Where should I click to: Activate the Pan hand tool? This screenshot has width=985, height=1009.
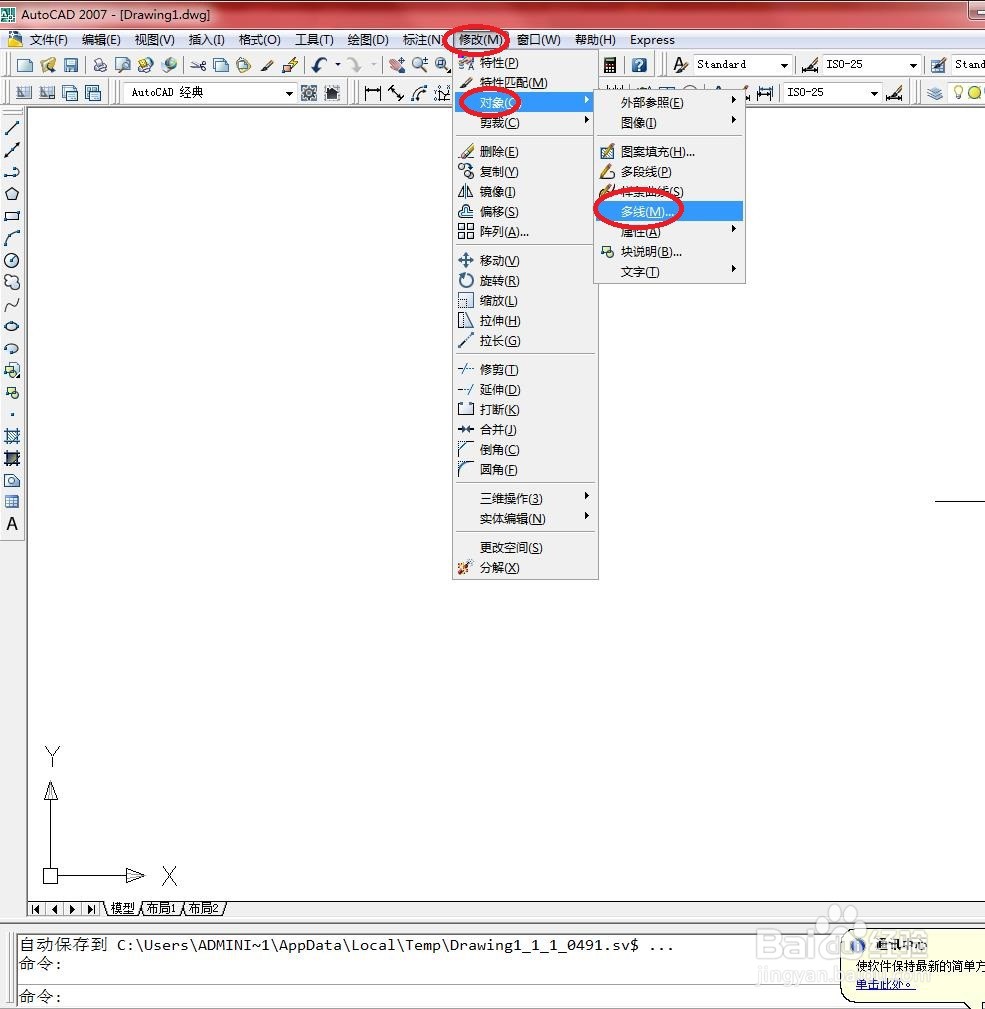click(x=397, y=64)
